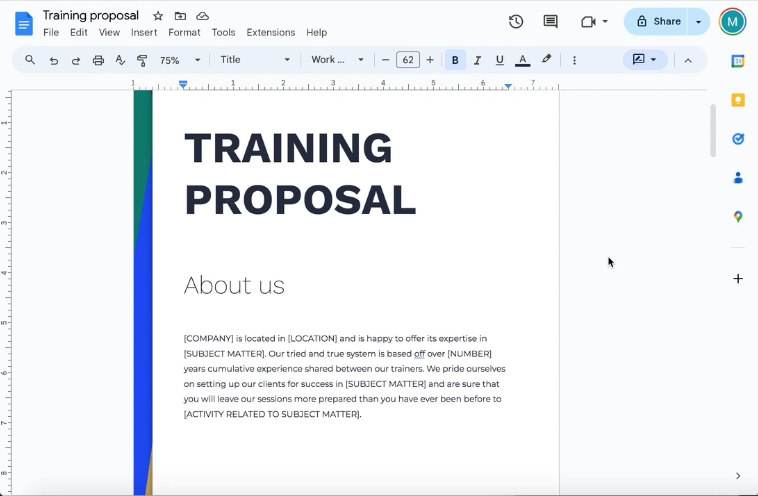
Task: Expand the Share options arrow
Action: point(698,22)
